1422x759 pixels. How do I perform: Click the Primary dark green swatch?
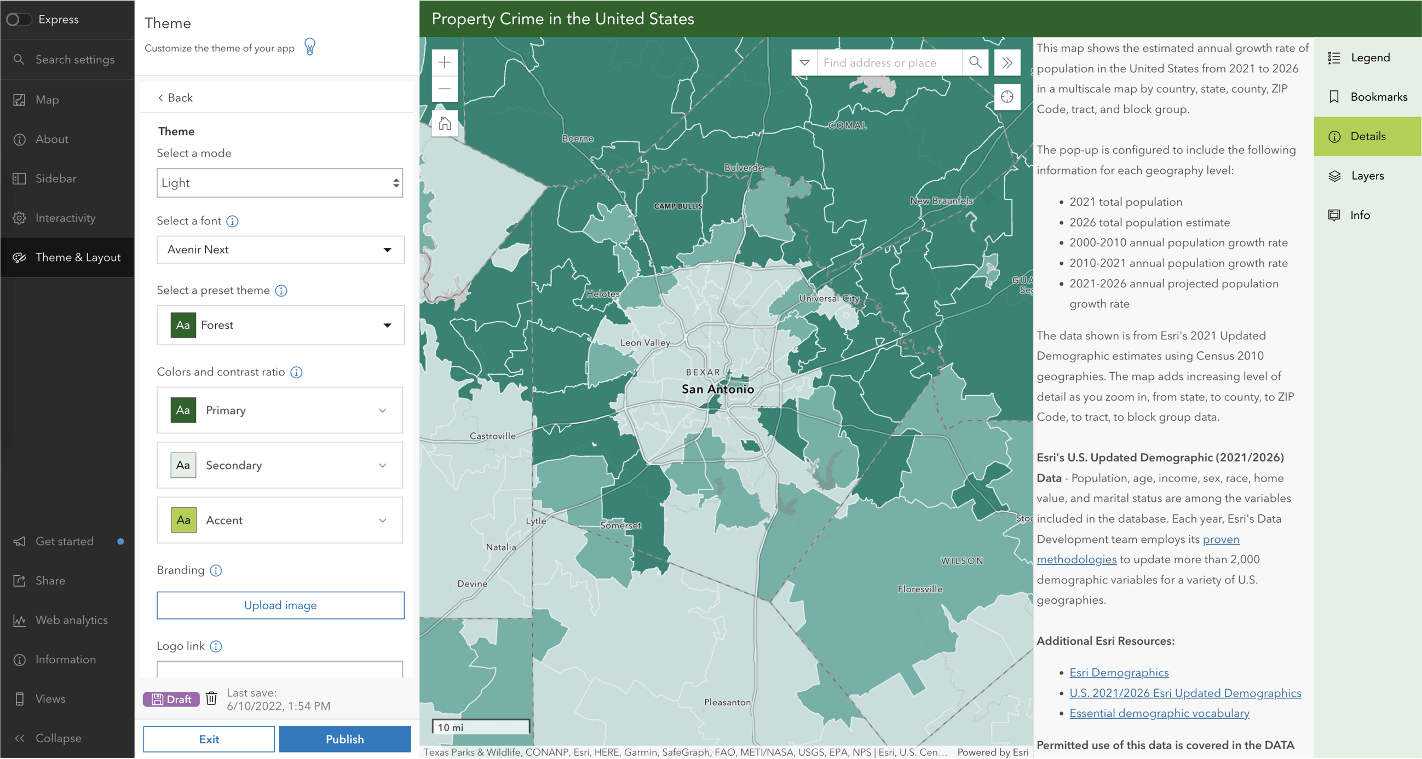point(183,410)
